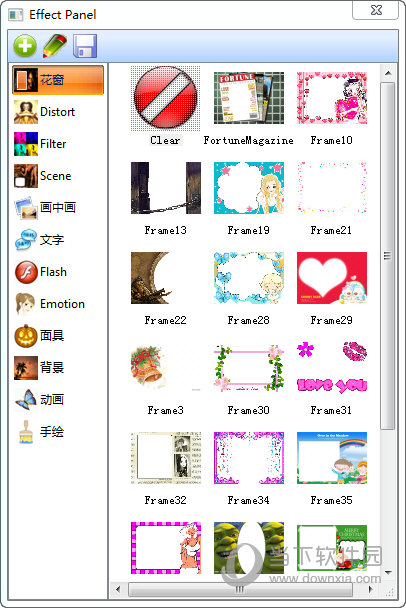This screenshot has width=406, height=608.
Task: Click the Frame13 label text
Action: (166, 230)
